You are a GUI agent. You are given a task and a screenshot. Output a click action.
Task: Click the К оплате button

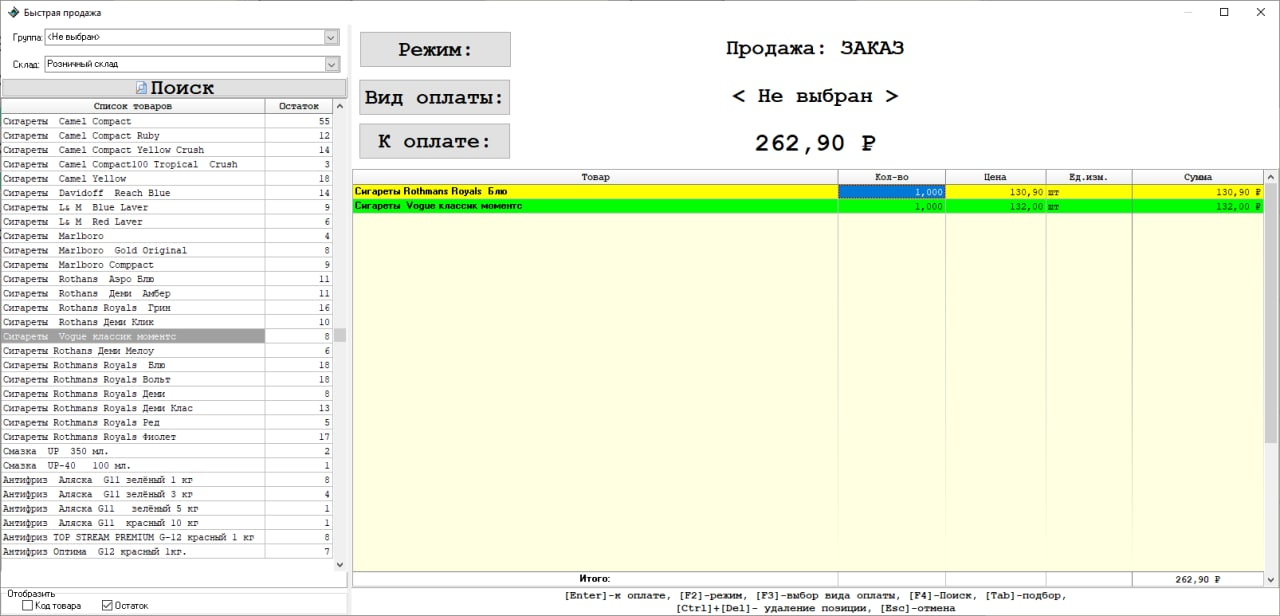point(435,141)
